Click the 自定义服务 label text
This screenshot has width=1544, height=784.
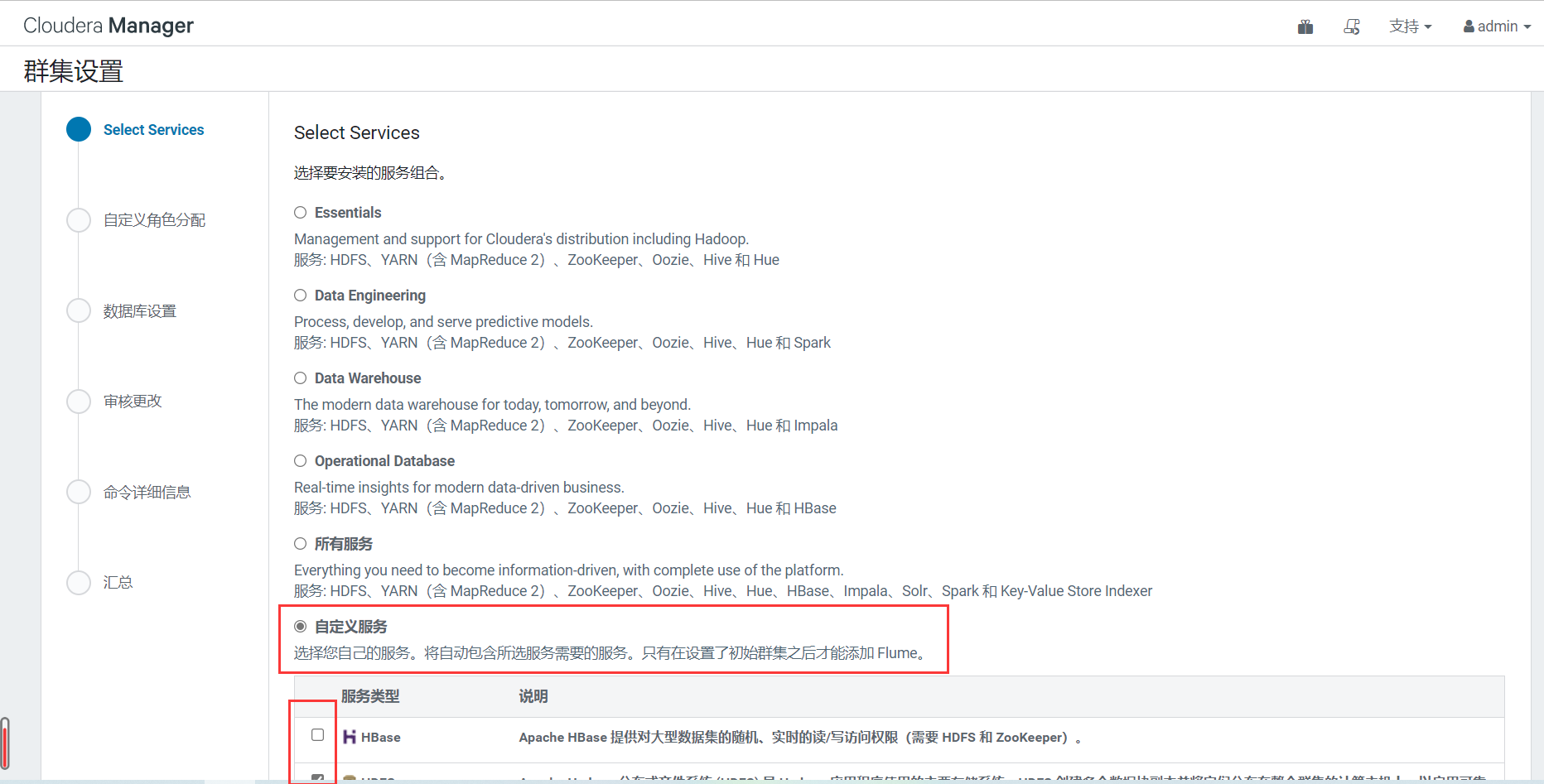click(x=351, y=627)
